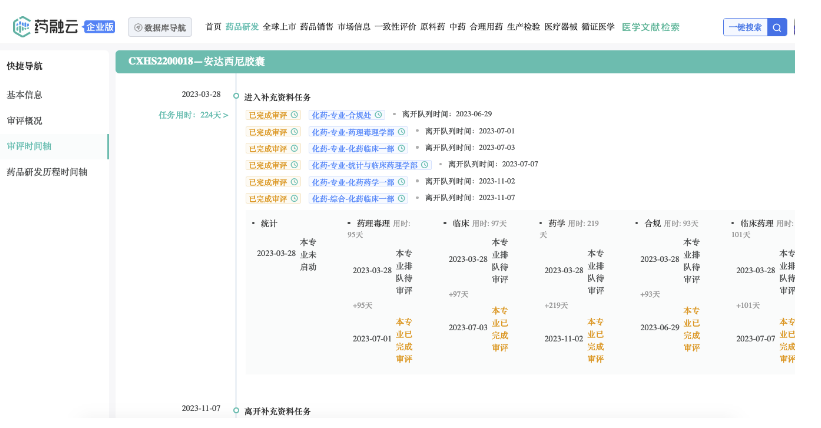Click the 快捷导航 sidebar heading

[x=24, y=66]
